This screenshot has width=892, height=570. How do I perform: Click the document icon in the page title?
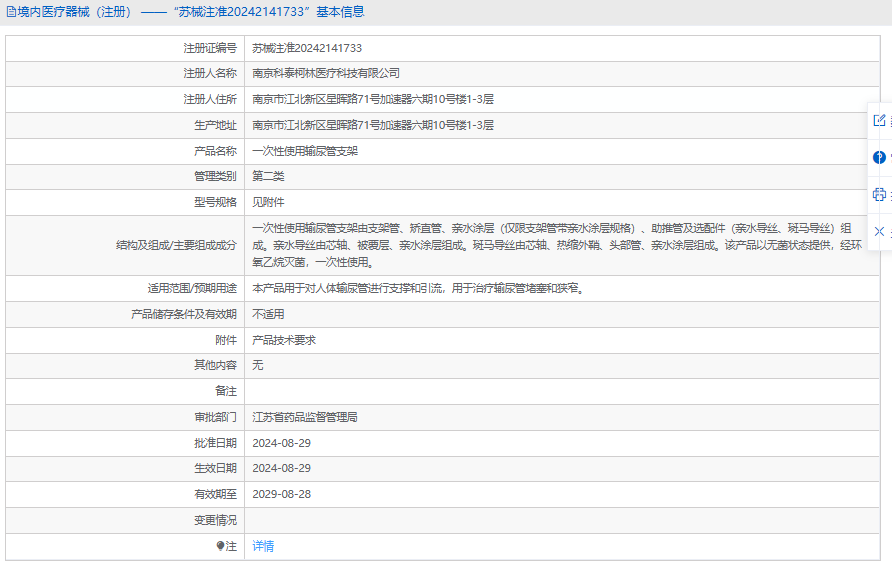(11, 12)
